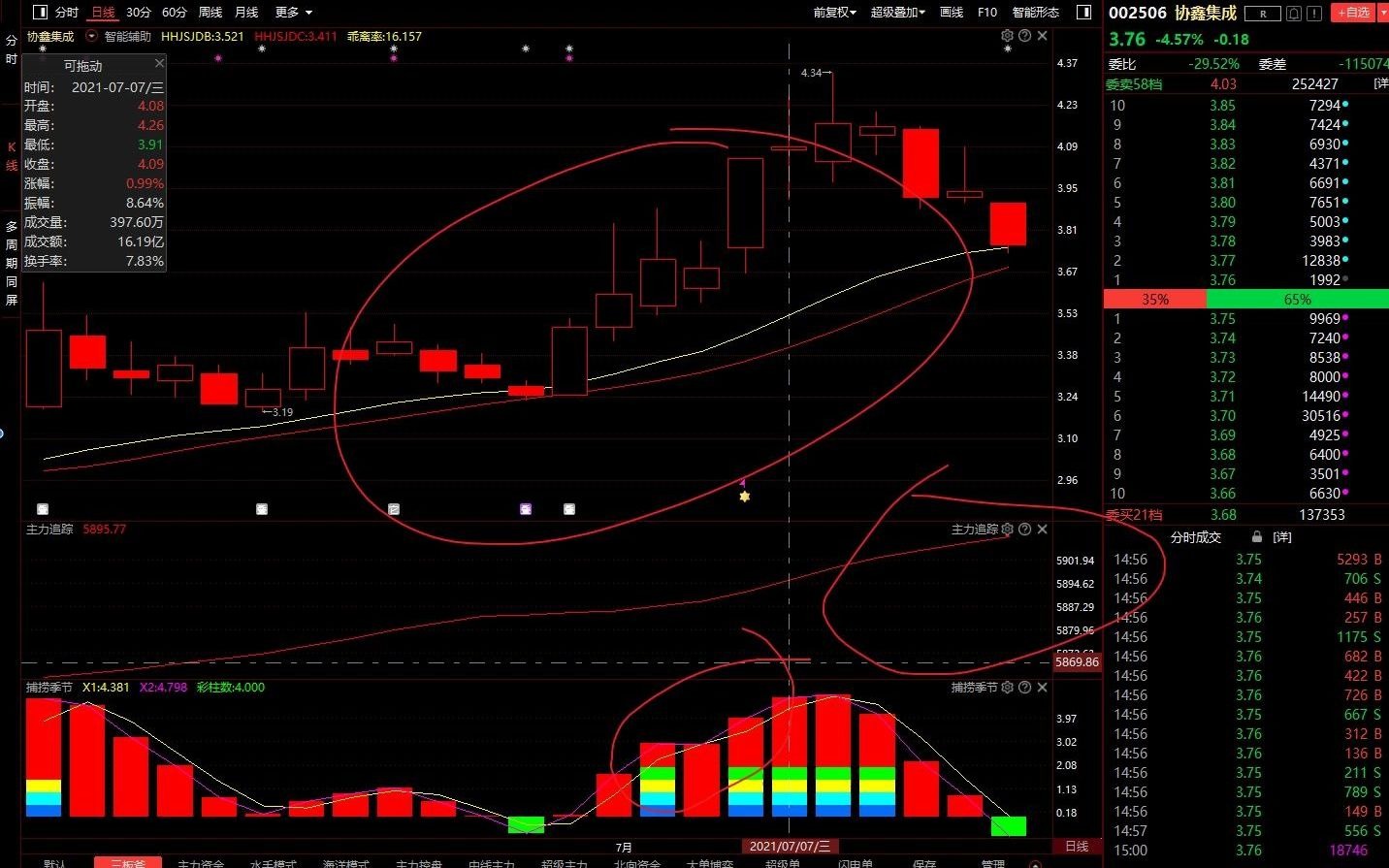The image size is (1389, 868).
Task: Switch to 分时 intraday chart tab
Action: (x=67, y=12)
